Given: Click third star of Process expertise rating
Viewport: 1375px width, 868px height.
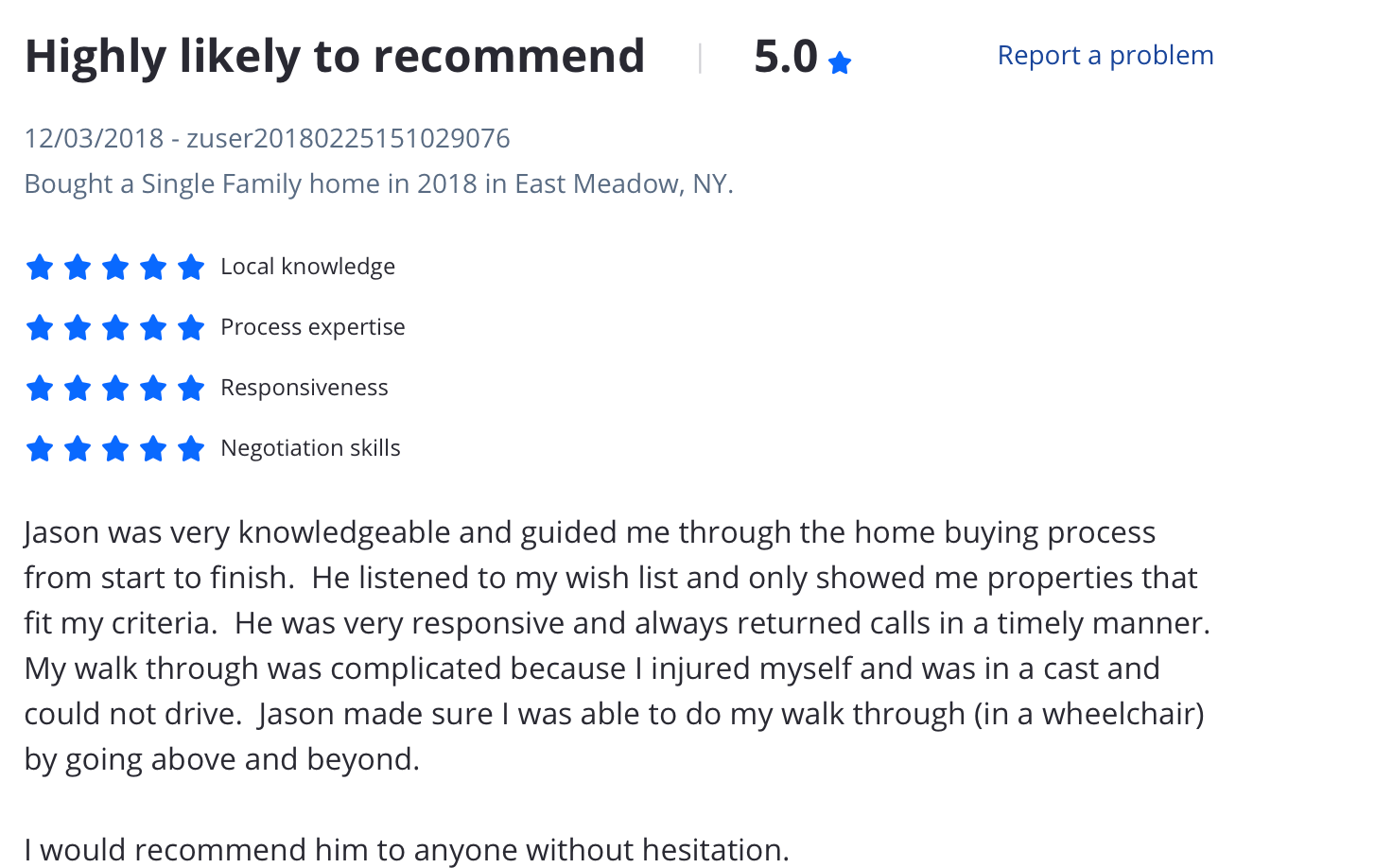Looking at the screenshot, I should click(x=115, y=328).
